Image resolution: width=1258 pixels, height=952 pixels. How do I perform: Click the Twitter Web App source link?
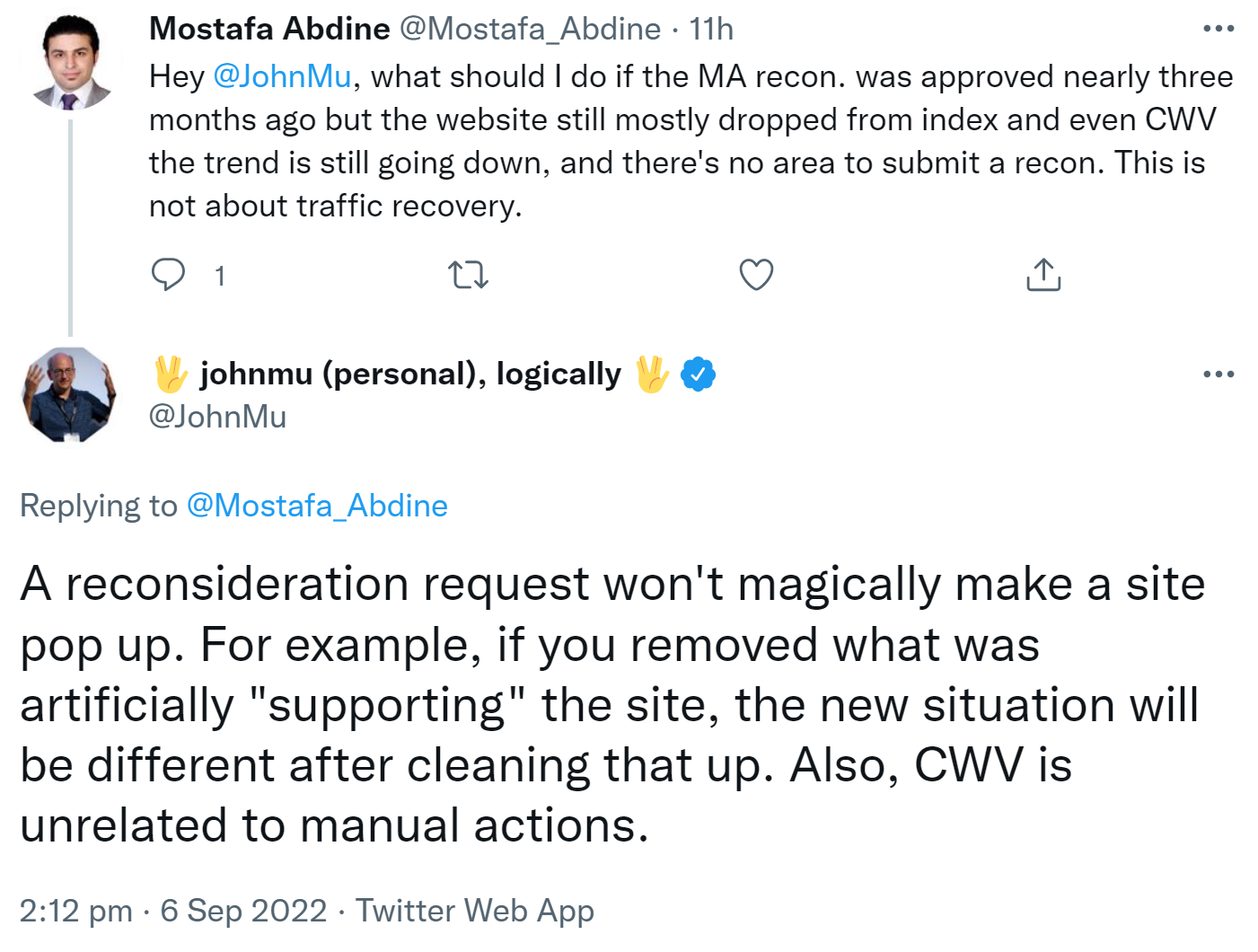click(x=475, y=911)
